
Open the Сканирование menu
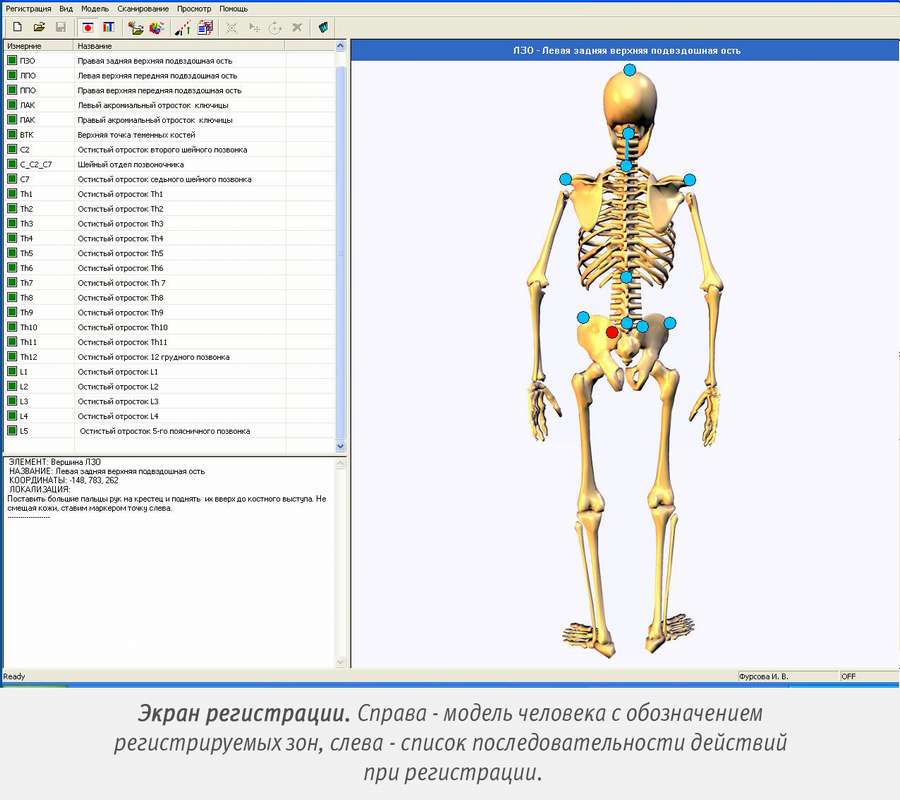click(142, 8)
